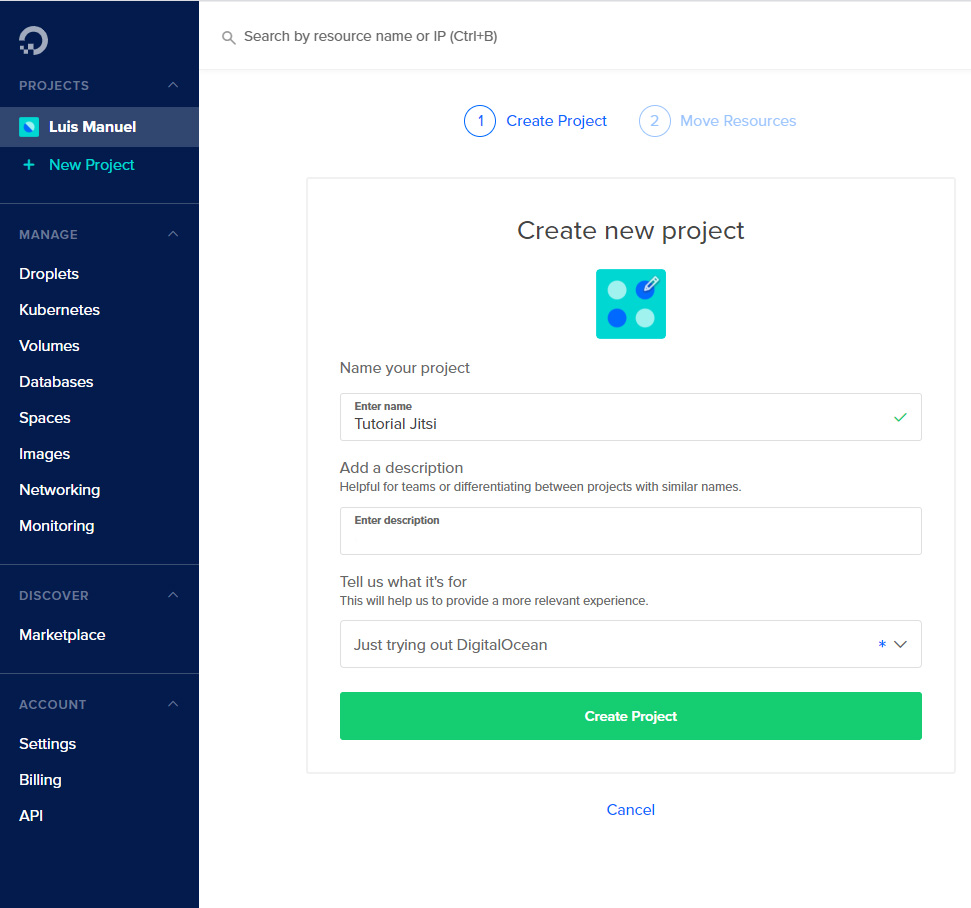The width and height of the screenshot is (971, 908).
Task: Click the DISCOVER section heading
Action: click(x=54, y=596)
